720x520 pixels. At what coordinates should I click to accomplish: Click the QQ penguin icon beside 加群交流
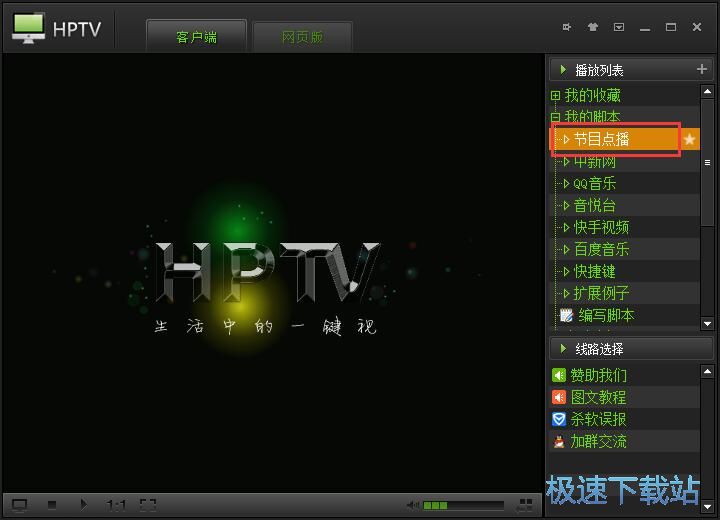[559, 441]
